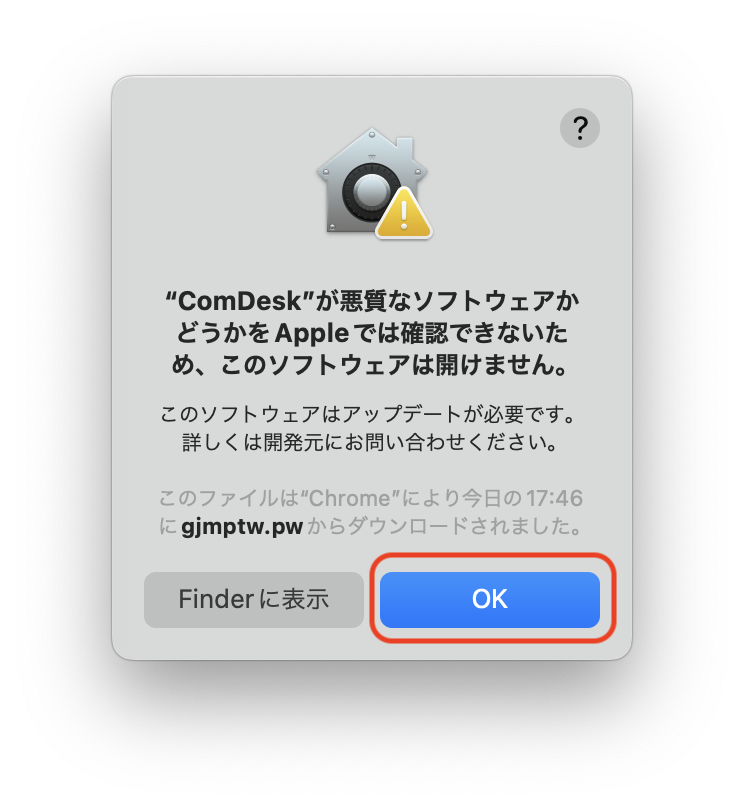
Task: Click the 17:46 download time text
Action: click(554, 499)
